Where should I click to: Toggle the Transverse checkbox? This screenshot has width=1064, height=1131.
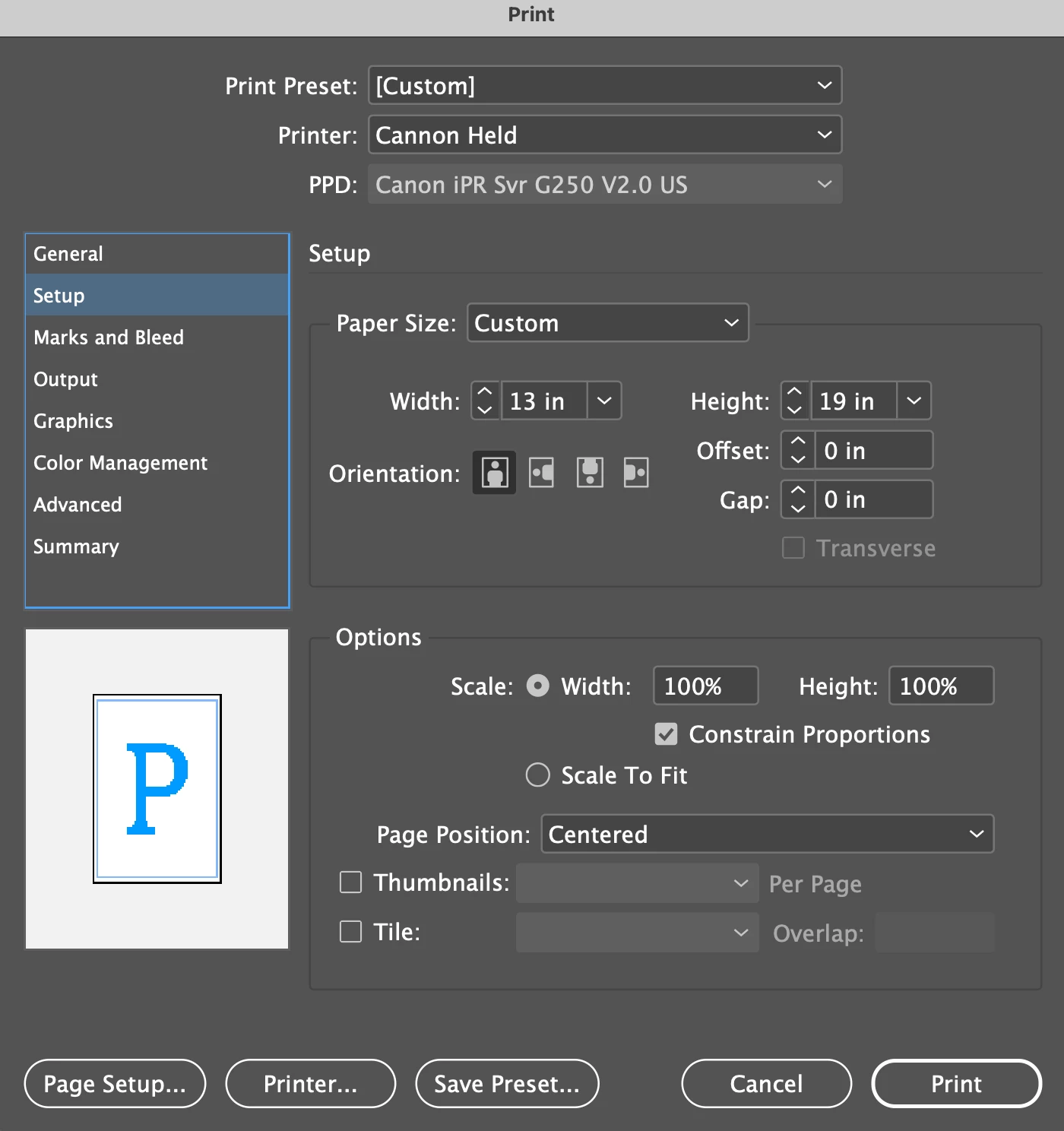(x=793, y=548)
